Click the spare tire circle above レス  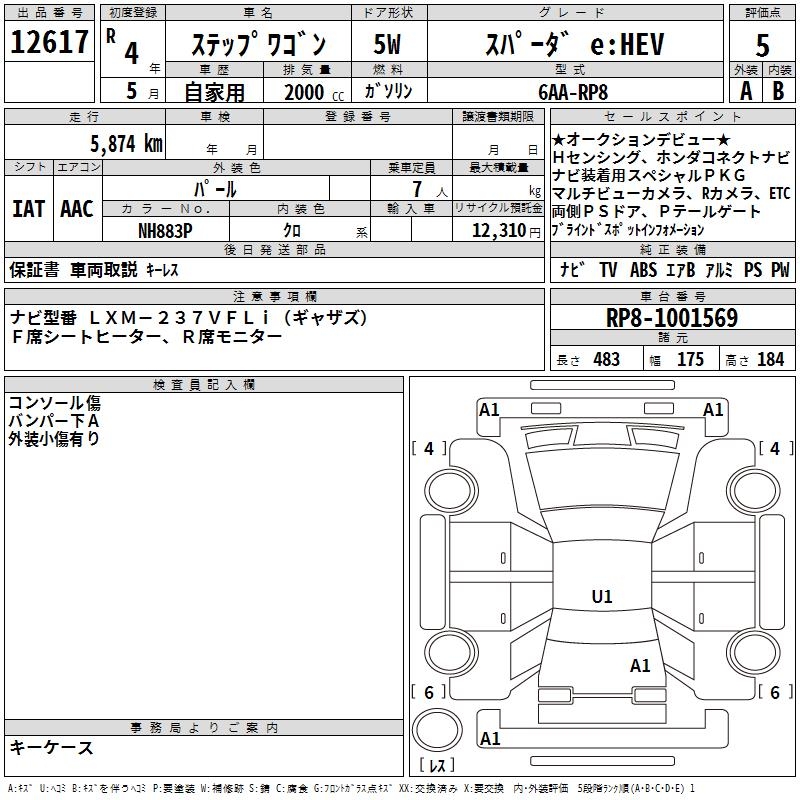(x=437, y=730)
